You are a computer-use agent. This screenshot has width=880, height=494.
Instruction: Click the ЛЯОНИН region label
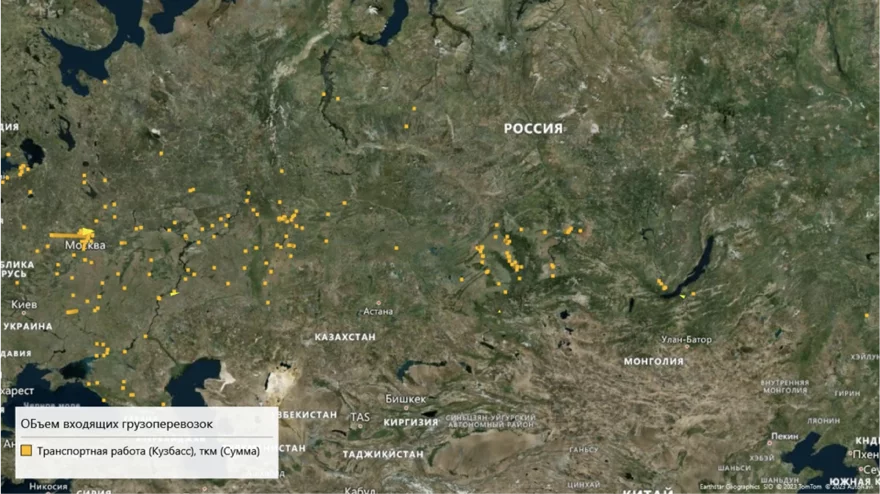pyautogui.click(x=824, y=420)
